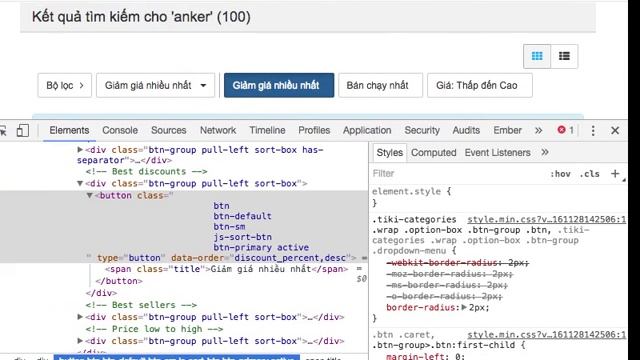The height and width of the screenshot is (360, 640).
Task: Open the Bộ lọc filter button
Action: point(64,85)
